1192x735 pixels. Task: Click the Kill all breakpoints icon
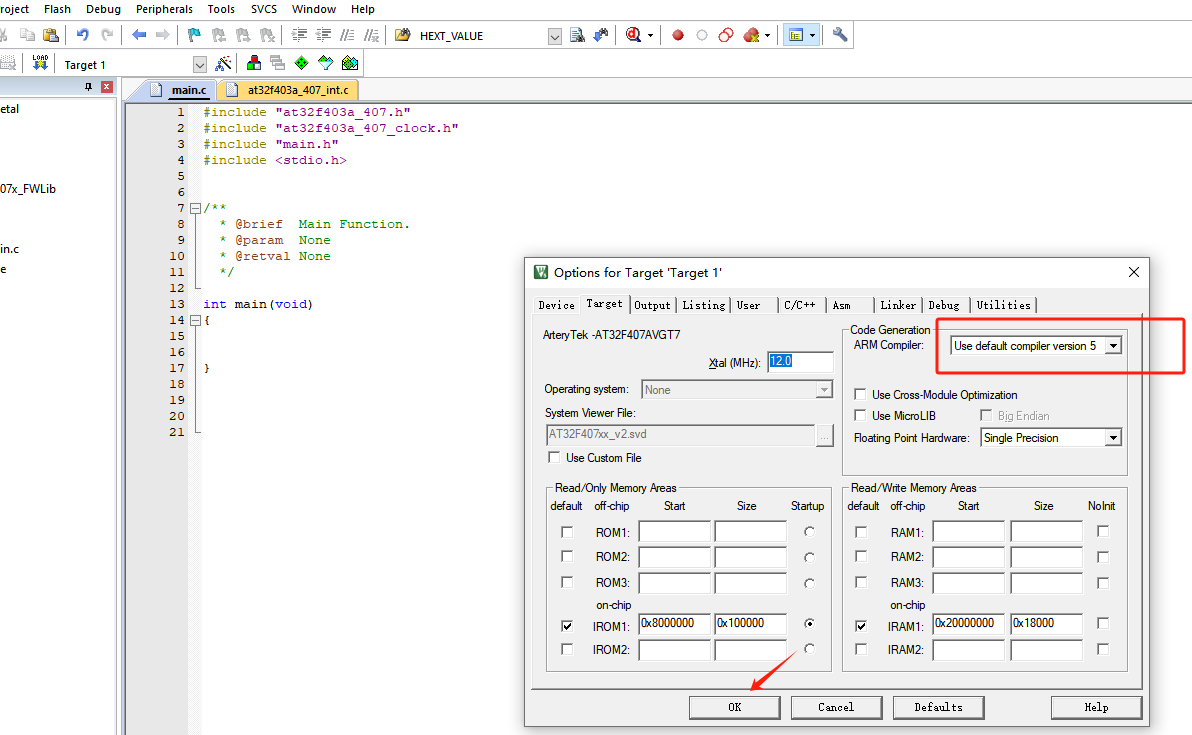(x=751, y=35)
